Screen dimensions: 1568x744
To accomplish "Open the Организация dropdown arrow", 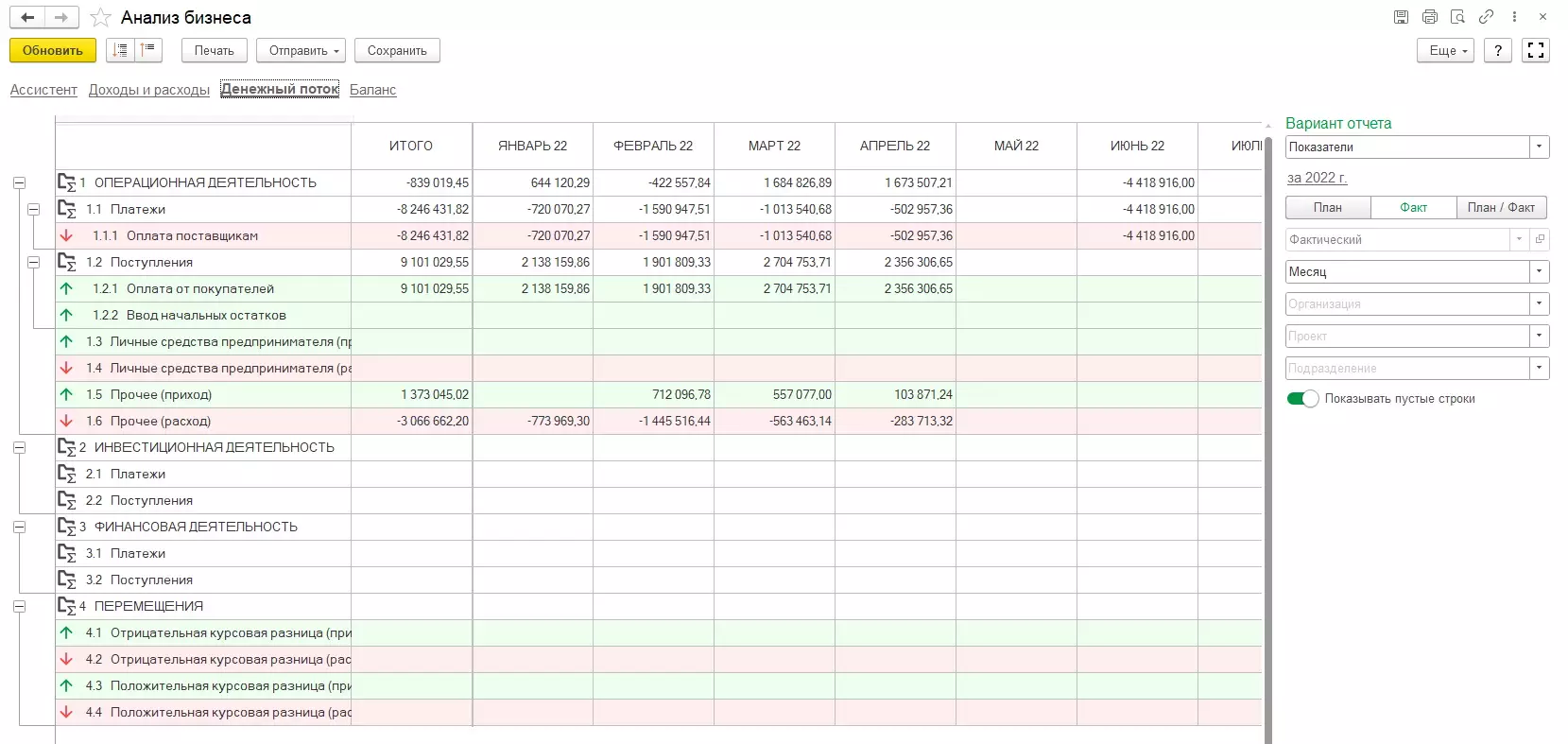I will coord(1540,303).
